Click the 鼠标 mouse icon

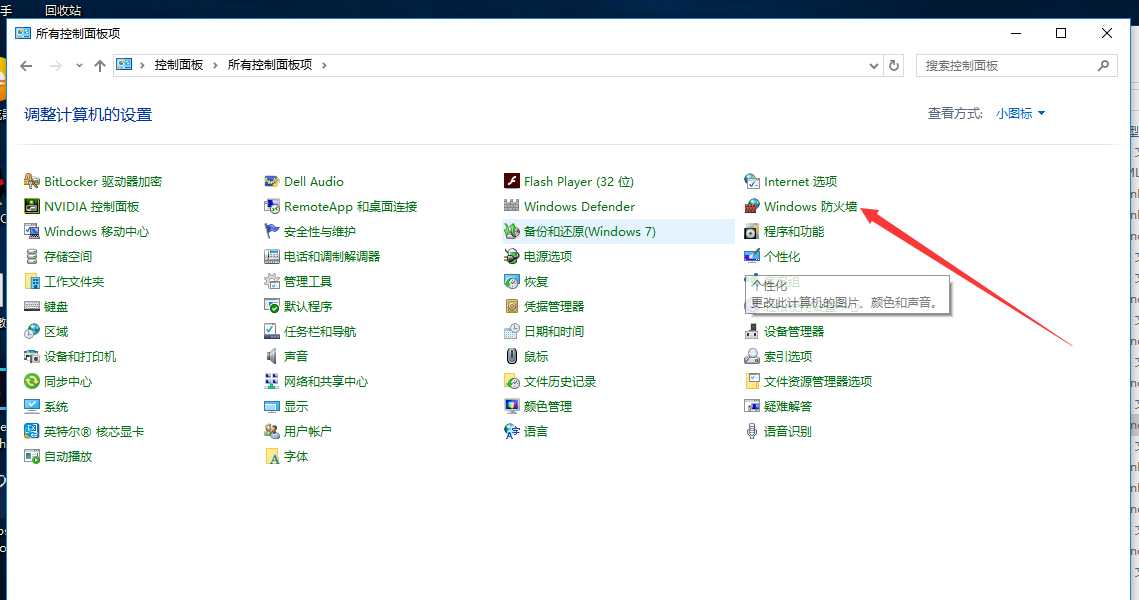click(511, 357)
